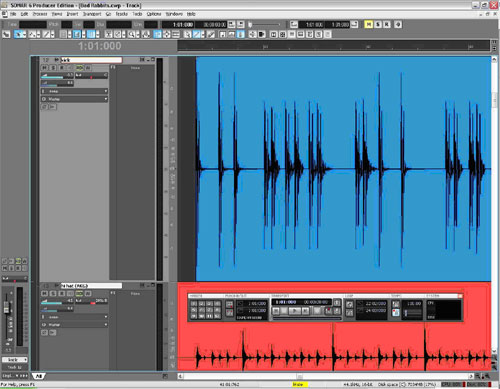
Task: Click the Tools menu
Action: [x=137, y=14]
